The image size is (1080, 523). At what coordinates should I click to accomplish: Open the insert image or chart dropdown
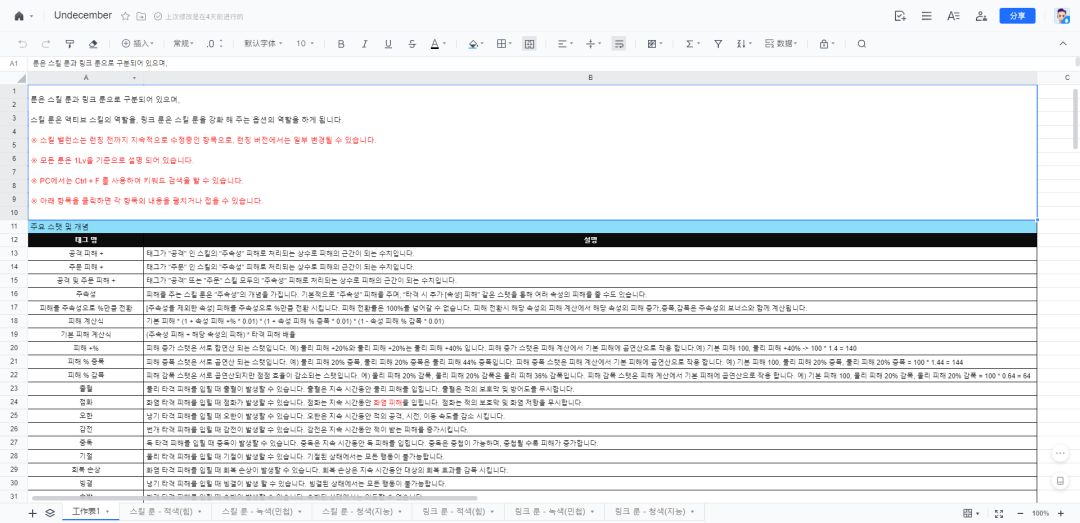click(x=654, y=43)
